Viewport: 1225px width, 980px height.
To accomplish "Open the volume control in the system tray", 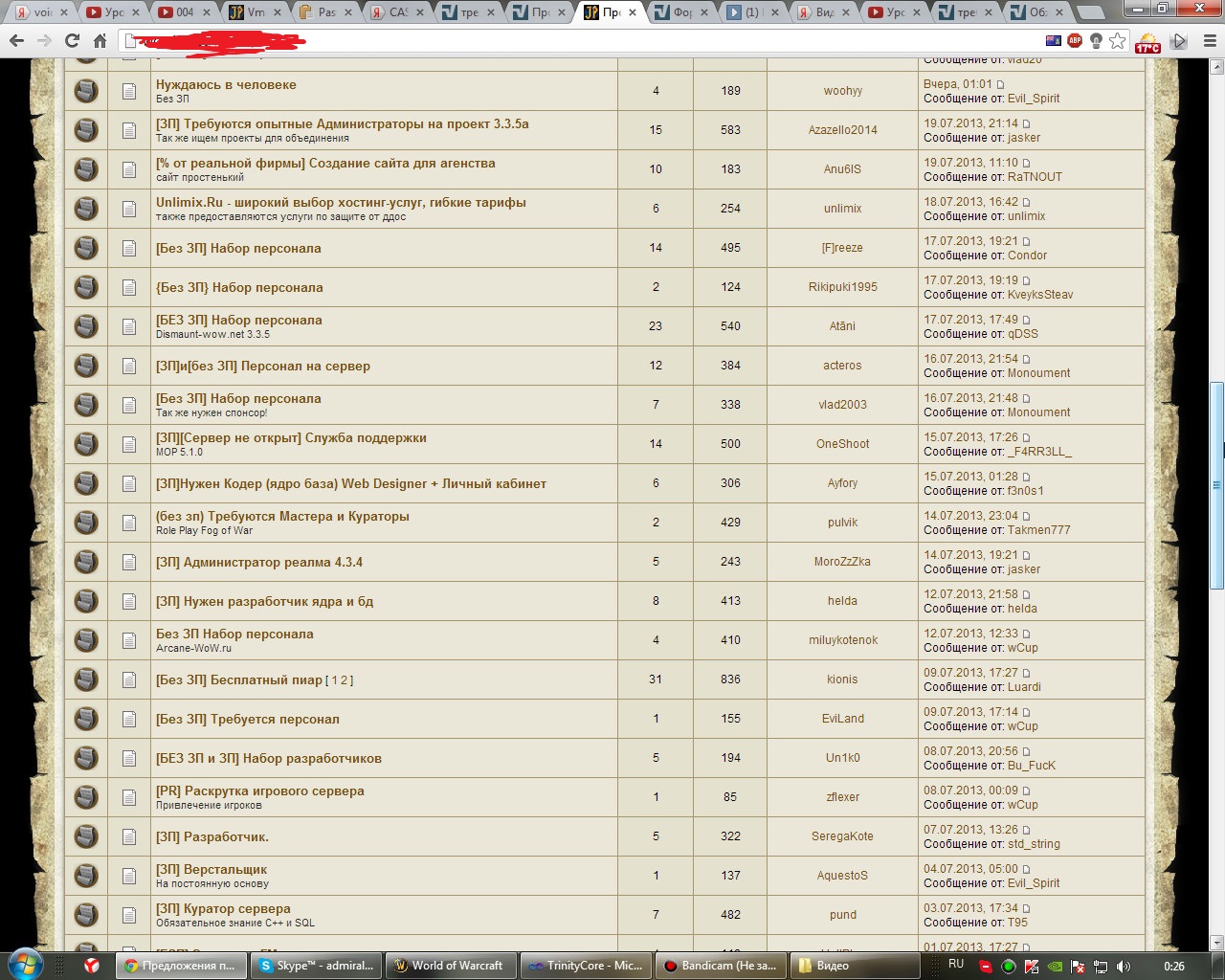I will [1123, 966].
